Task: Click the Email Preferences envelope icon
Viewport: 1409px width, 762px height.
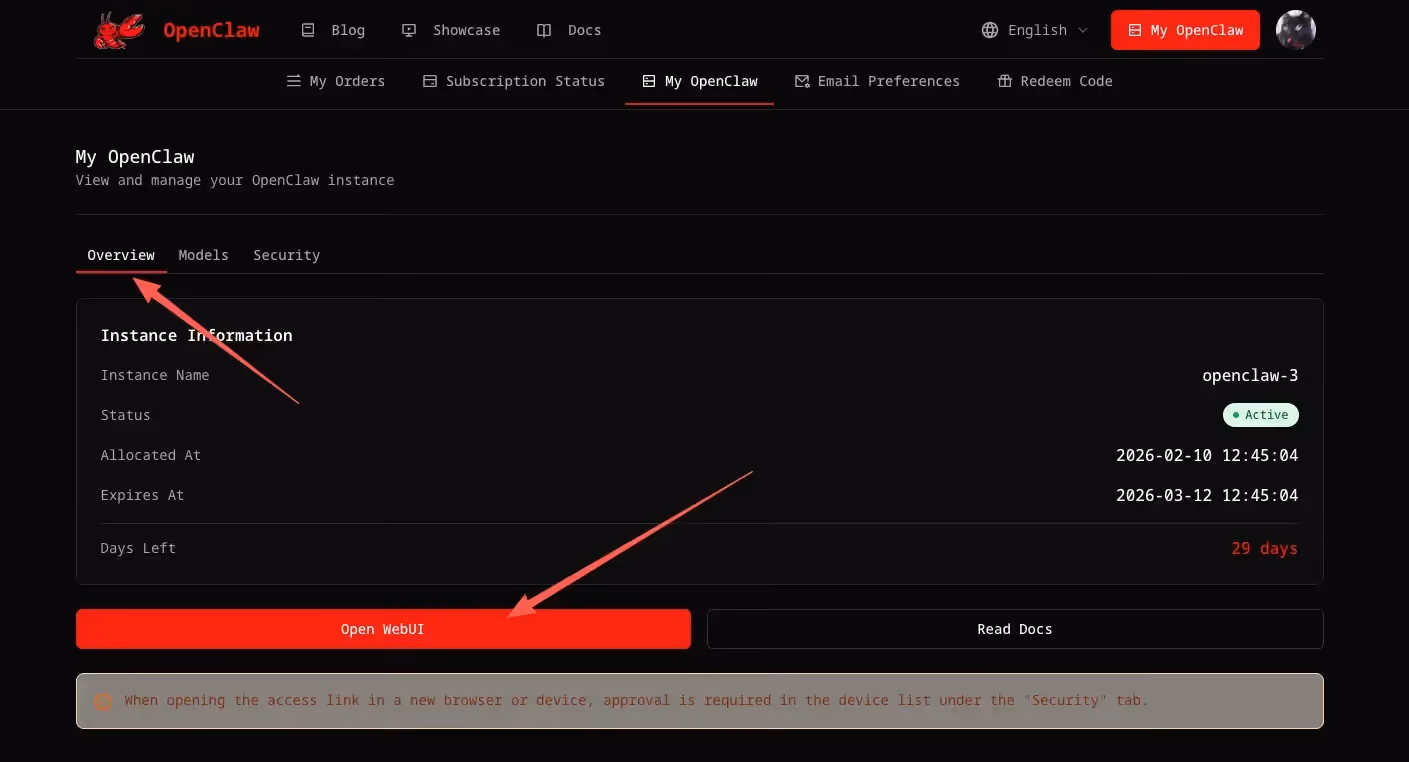Action: tap(802, 81)
